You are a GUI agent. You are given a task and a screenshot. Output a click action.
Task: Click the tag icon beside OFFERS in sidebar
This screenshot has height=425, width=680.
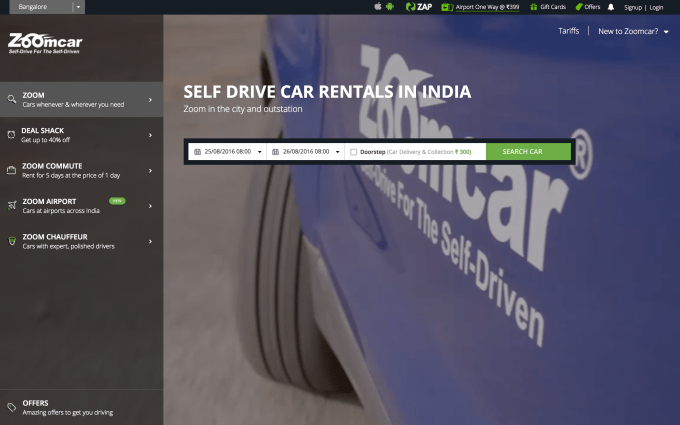click(12, 407)
